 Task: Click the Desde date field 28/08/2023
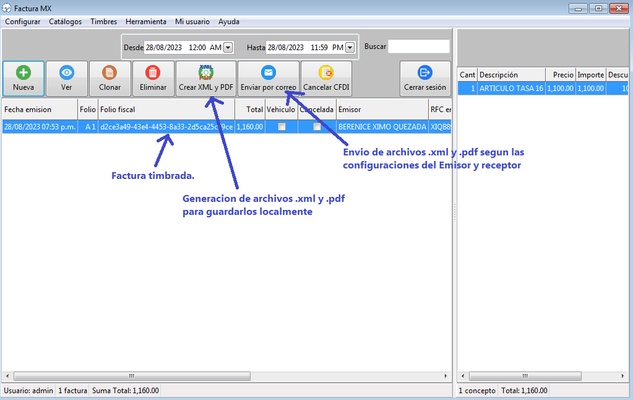[164, 48]
